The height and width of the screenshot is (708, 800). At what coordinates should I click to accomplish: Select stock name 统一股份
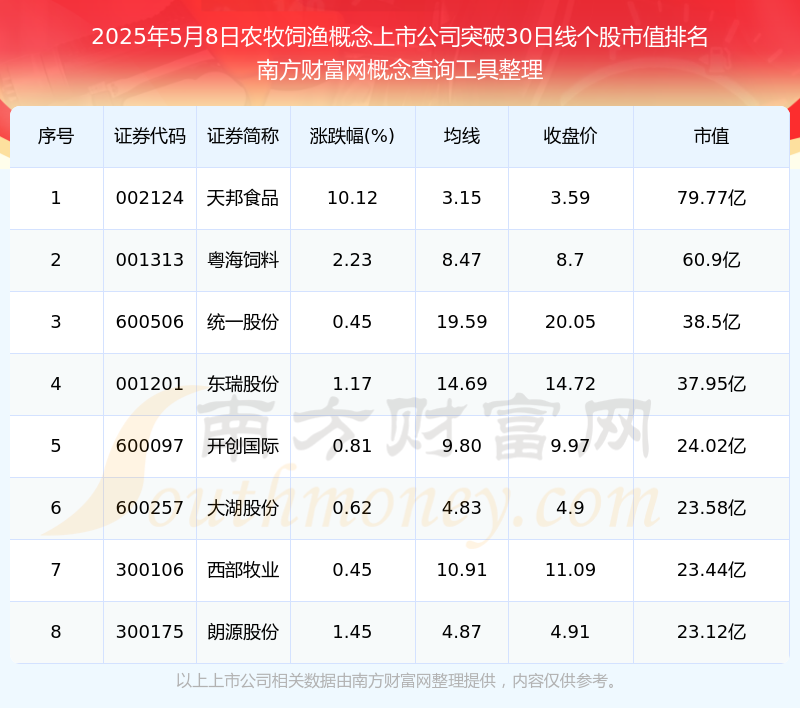click(x=243, y=322)
